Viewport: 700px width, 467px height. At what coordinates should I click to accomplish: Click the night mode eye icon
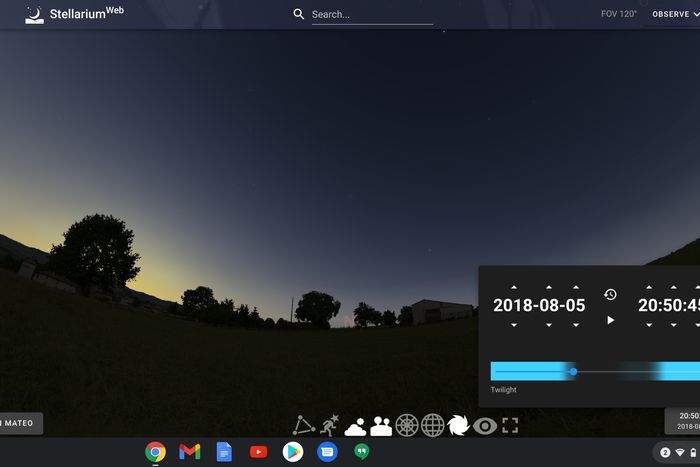click(x=485, y=426)
